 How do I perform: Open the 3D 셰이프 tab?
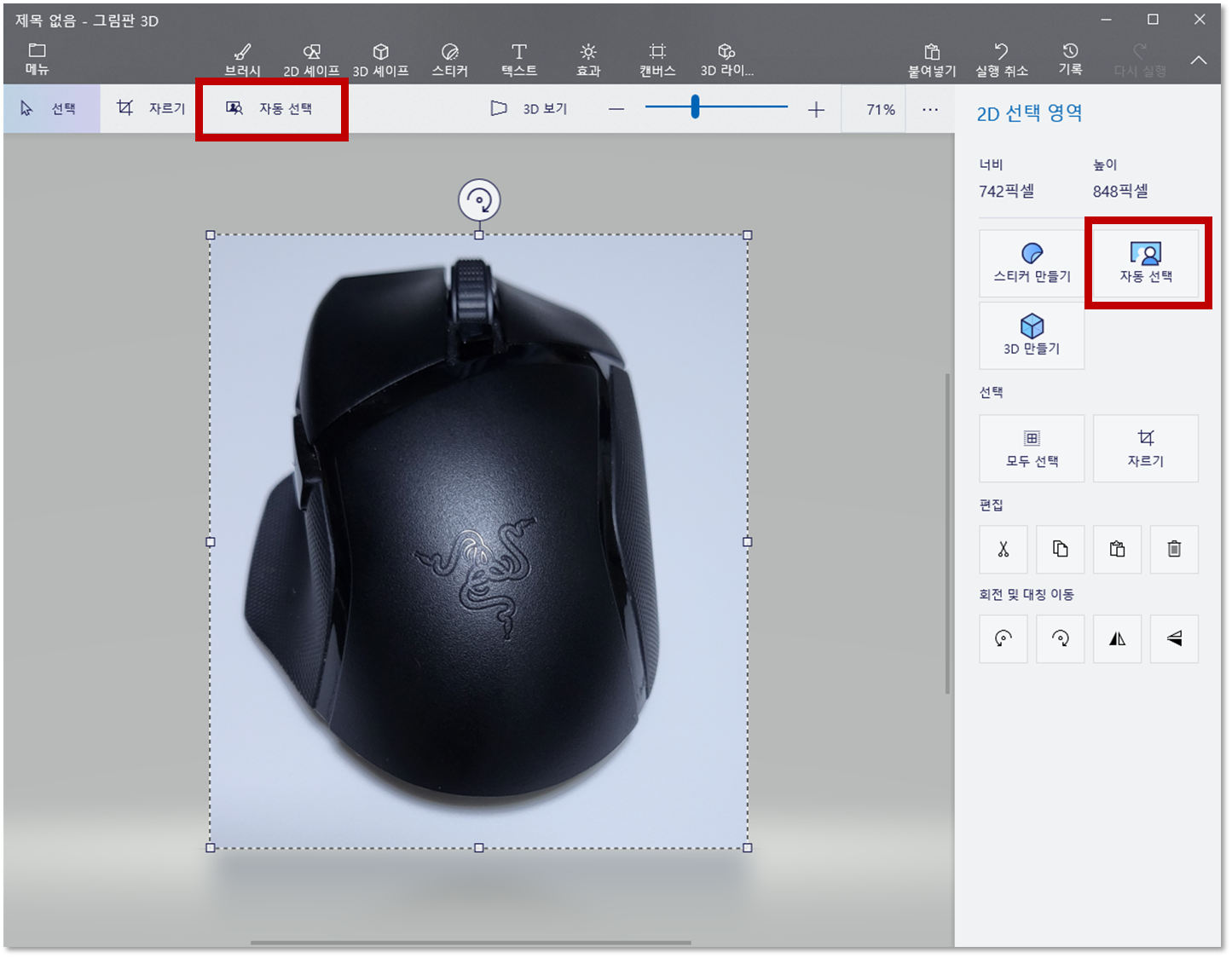click(381, 60)
